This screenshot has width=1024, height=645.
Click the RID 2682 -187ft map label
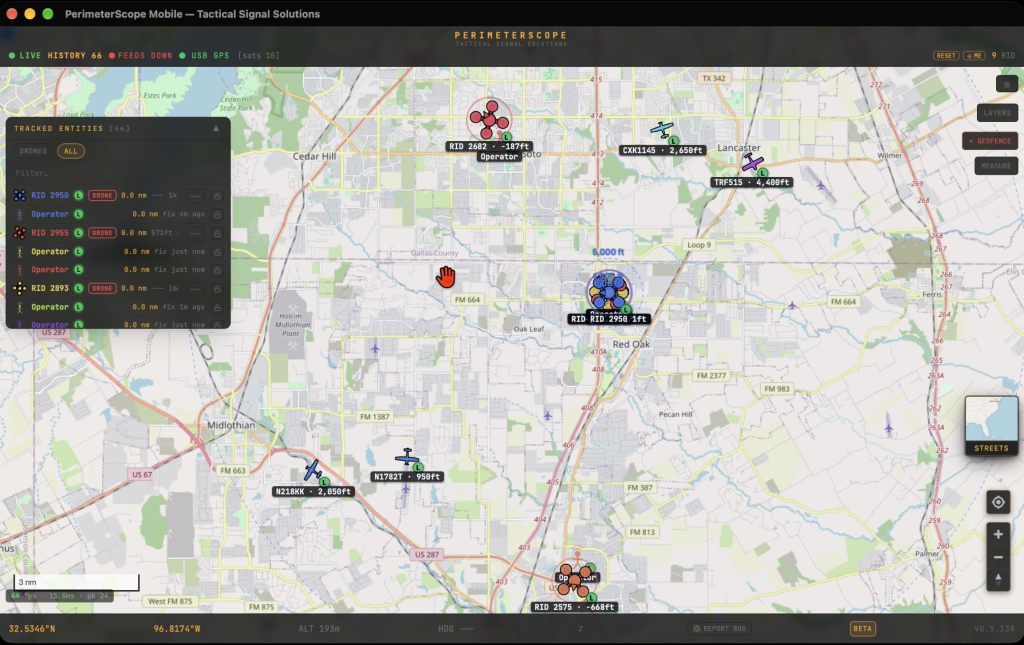click(489, 146)
